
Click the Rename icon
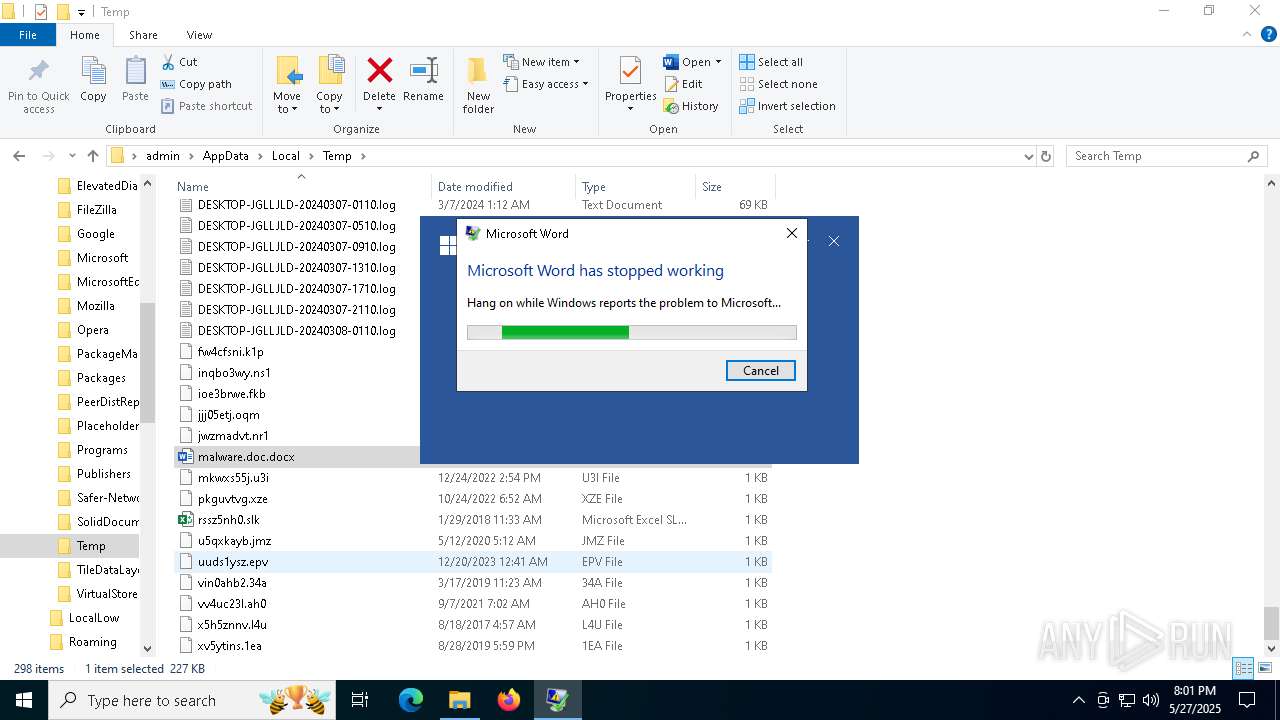424,70
